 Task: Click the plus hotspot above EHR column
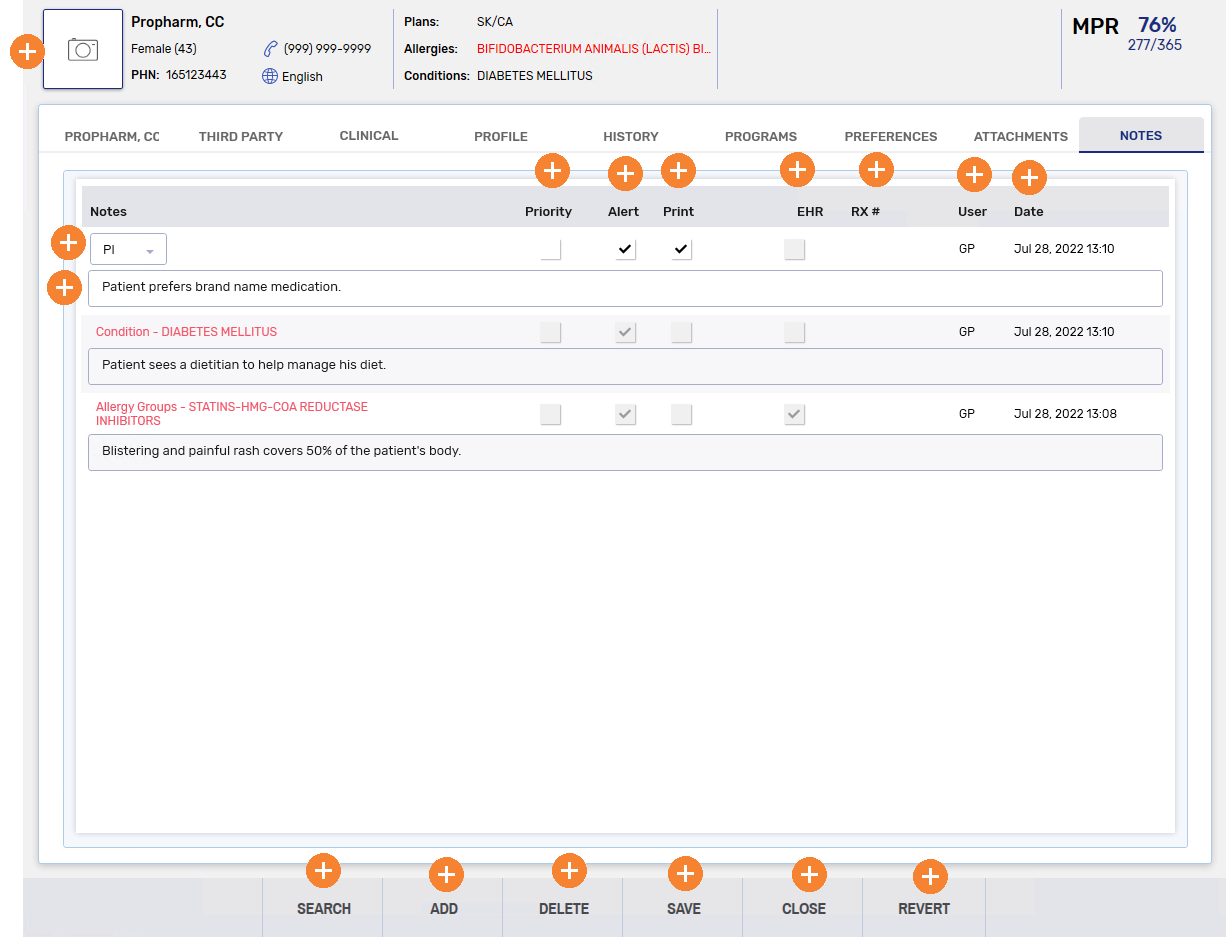tap(797, 170)
